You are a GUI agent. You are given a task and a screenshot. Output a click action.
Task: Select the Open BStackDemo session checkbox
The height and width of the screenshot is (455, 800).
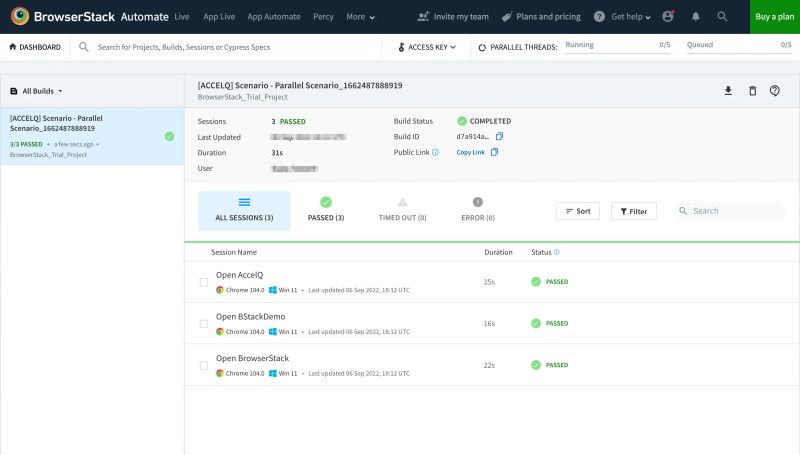pos(204,324)
